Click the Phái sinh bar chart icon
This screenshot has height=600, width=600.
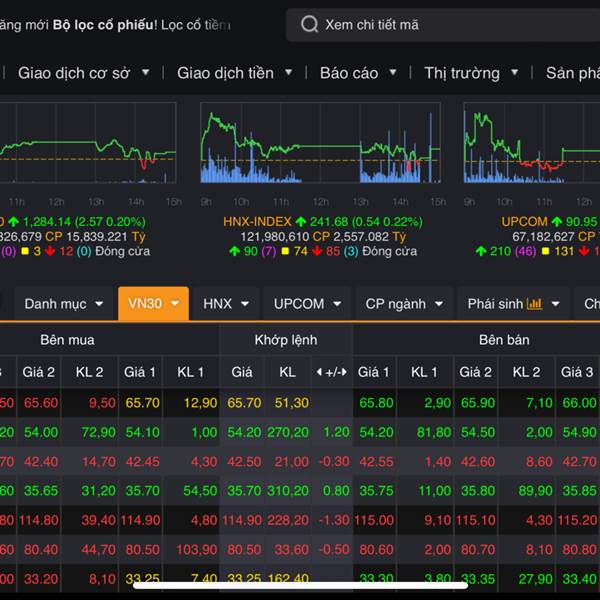click(534, 303)
